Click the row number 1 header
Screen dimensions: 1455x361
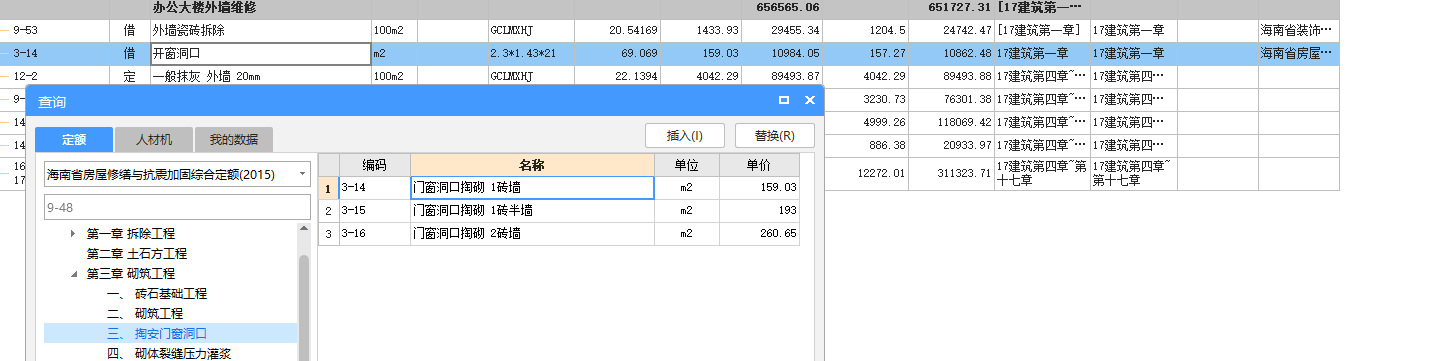pos(328,187)
